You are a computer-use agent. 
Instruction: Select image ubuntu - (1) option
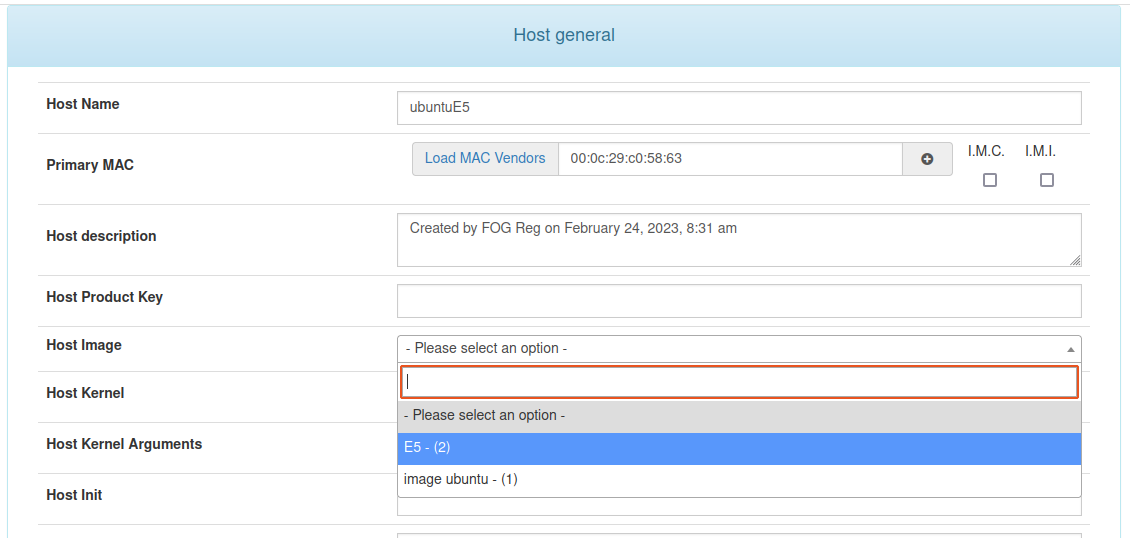(739, 480)
